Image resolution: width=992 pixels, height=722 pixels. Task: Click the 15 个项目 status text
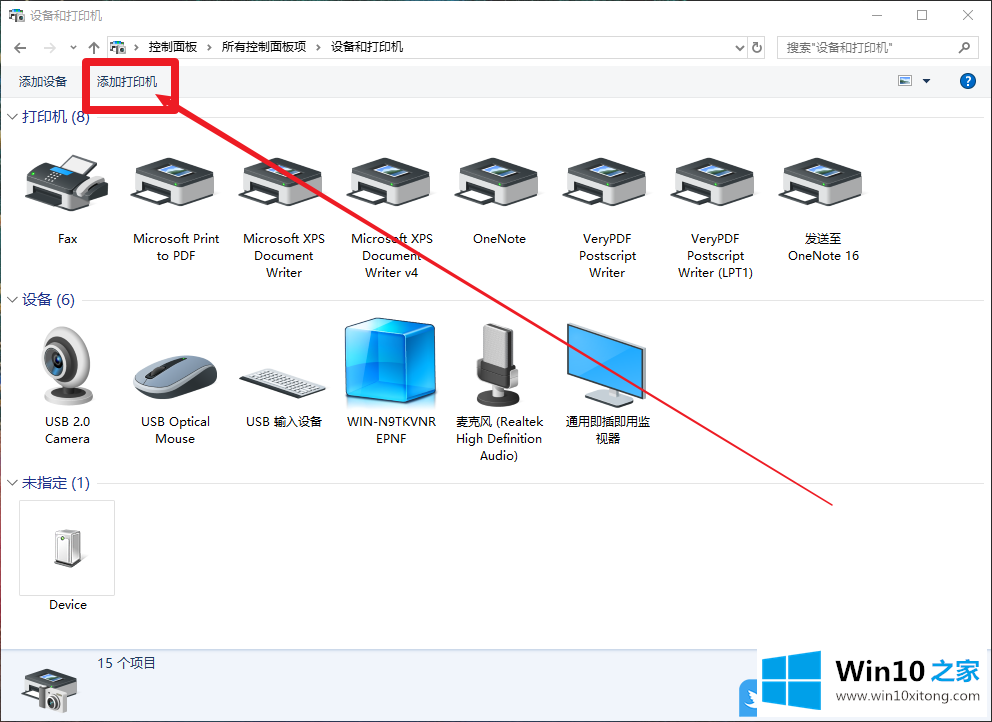tap(126, 663)
